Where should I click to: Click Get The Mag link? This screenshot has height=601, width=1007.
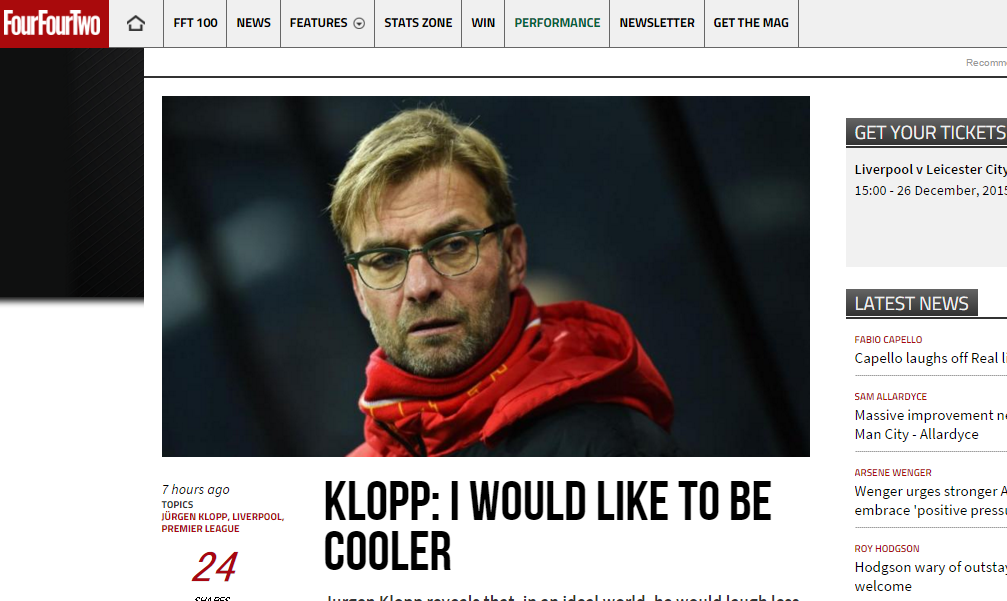tap(751, 23)
